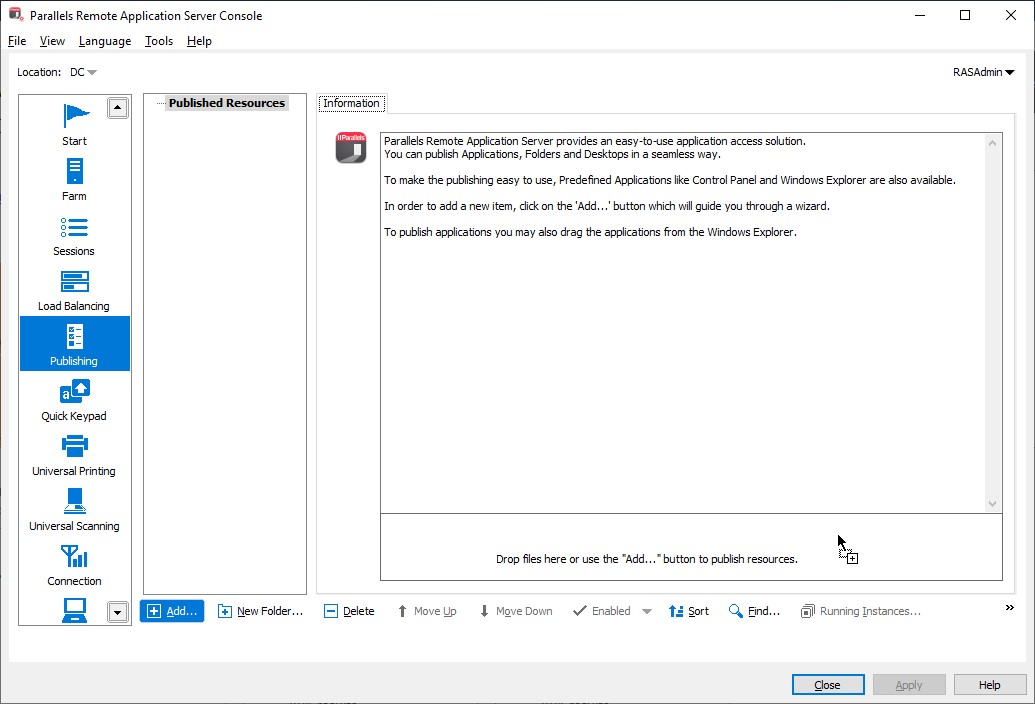Select Published Resources tree root

226,103
